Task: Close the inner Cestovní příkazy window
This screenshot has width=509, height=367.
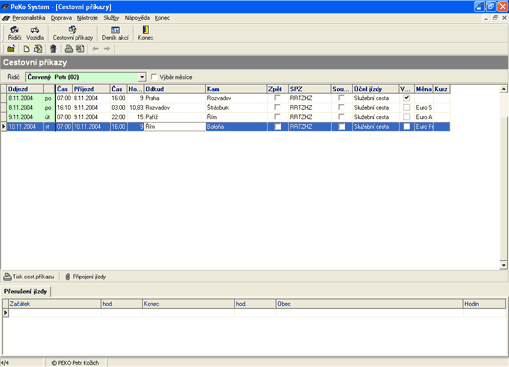Action: click(x=504, y=18)
